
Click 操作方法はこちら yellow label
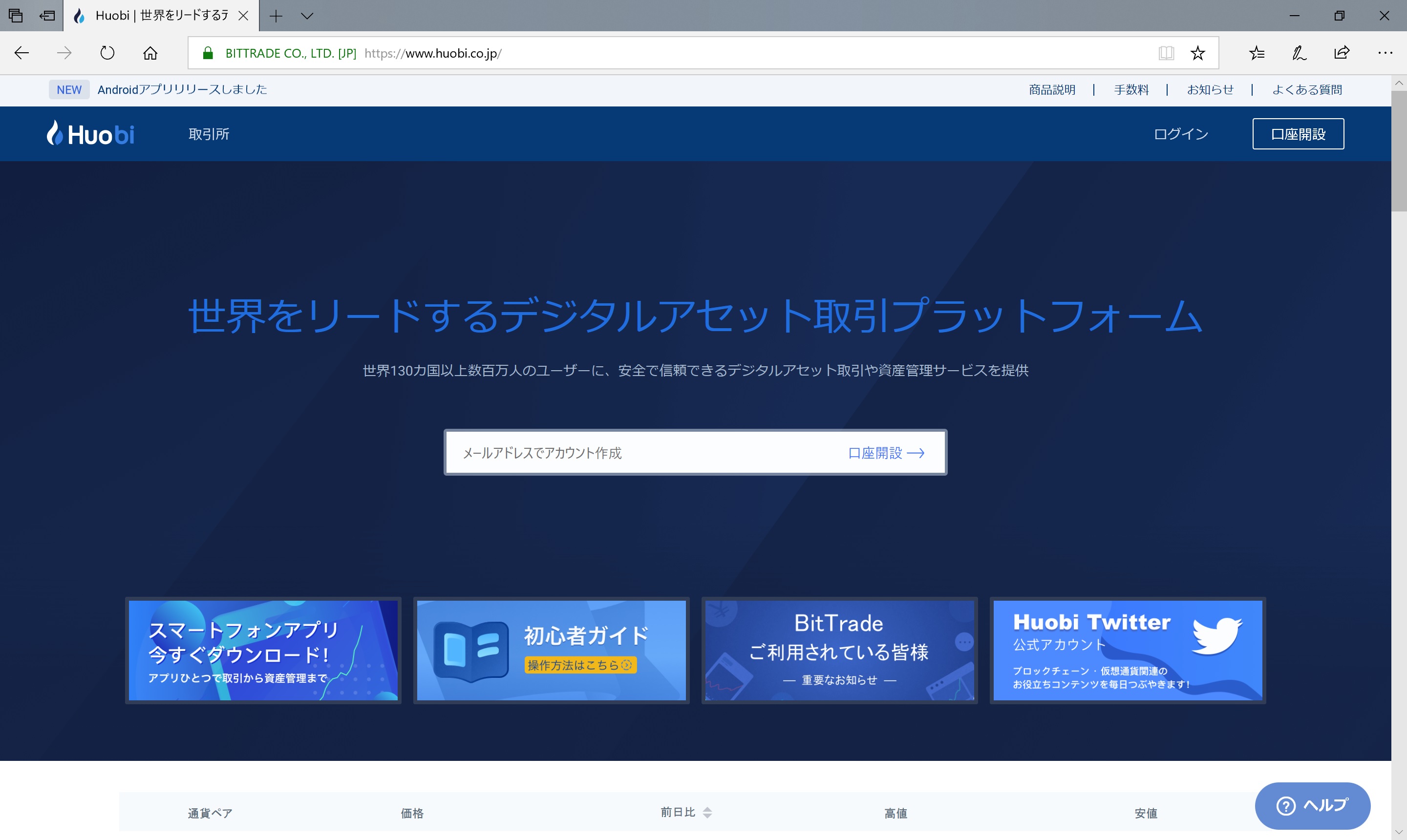point(580,665)
